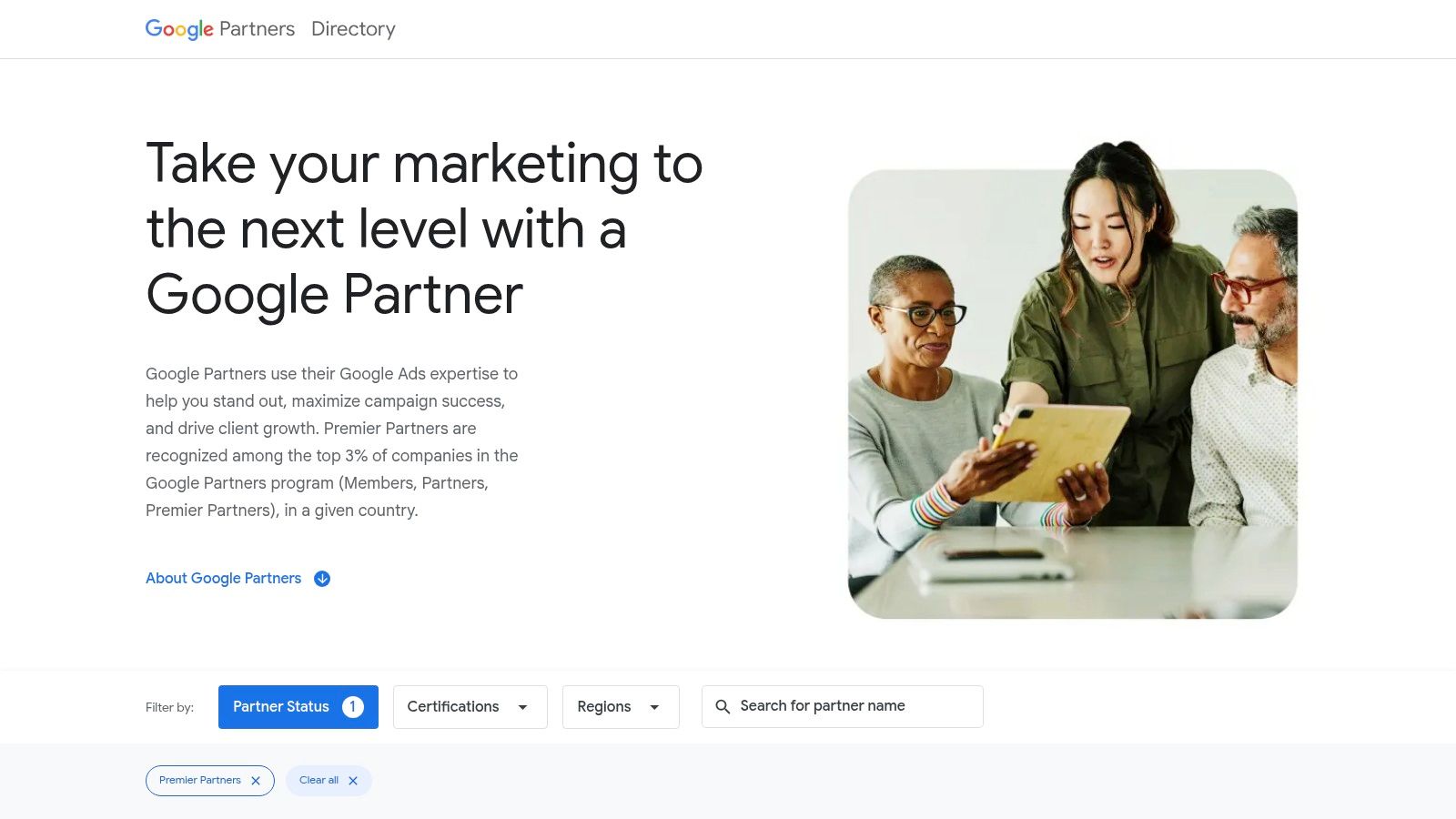Click the magnifier search icon

[x=723, y=707]
